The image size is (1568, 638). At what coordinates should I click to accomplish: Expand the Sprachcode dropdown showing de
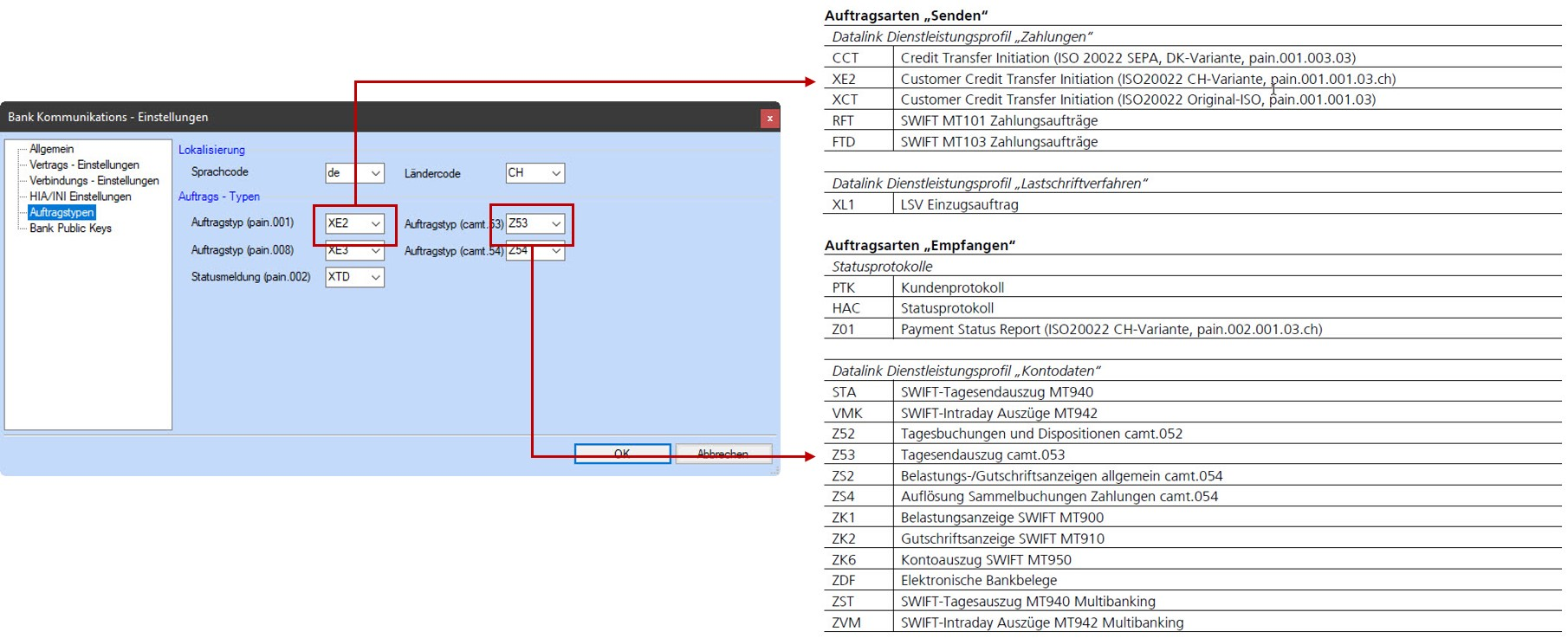[375, 173]
